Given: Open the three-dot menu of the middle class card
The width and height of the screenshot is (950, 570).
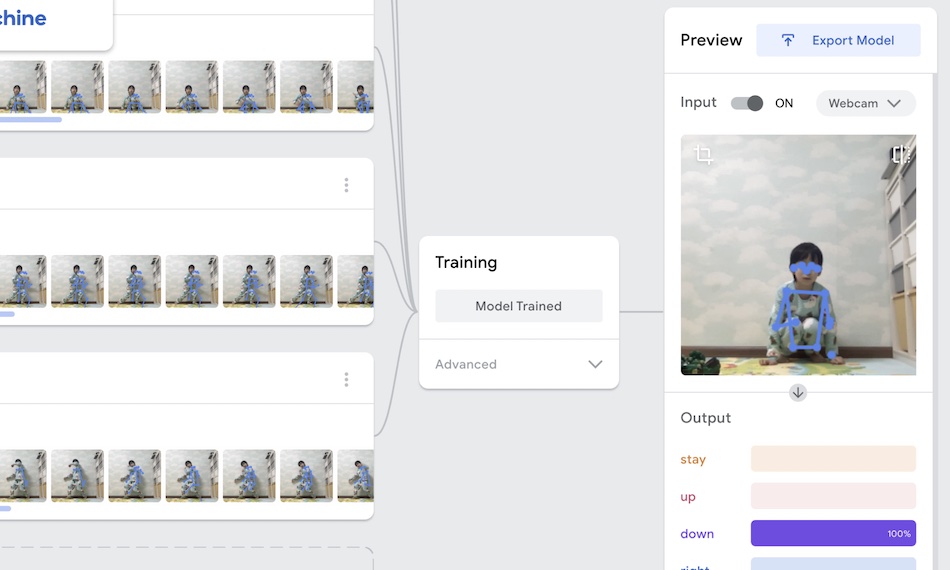Looking at the screenshot, I should coord(347,185).
